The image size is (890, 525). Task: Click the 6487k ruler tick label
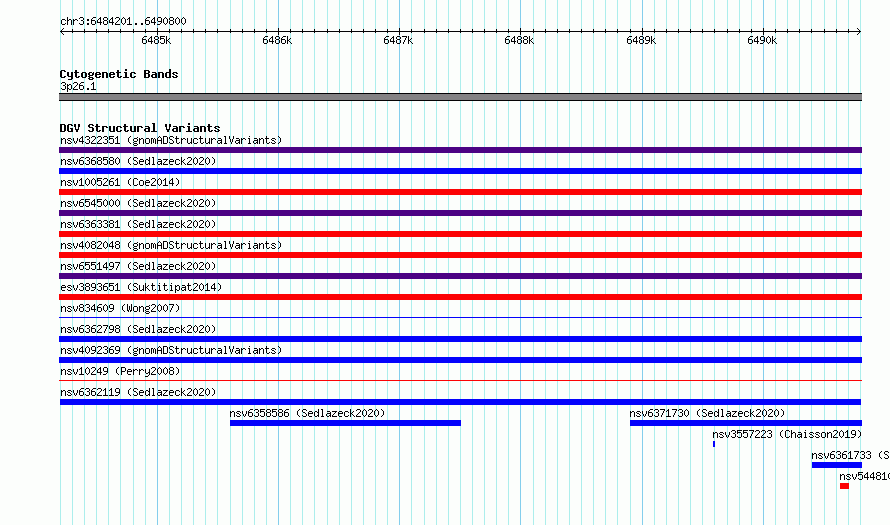[x=398, y=40]
